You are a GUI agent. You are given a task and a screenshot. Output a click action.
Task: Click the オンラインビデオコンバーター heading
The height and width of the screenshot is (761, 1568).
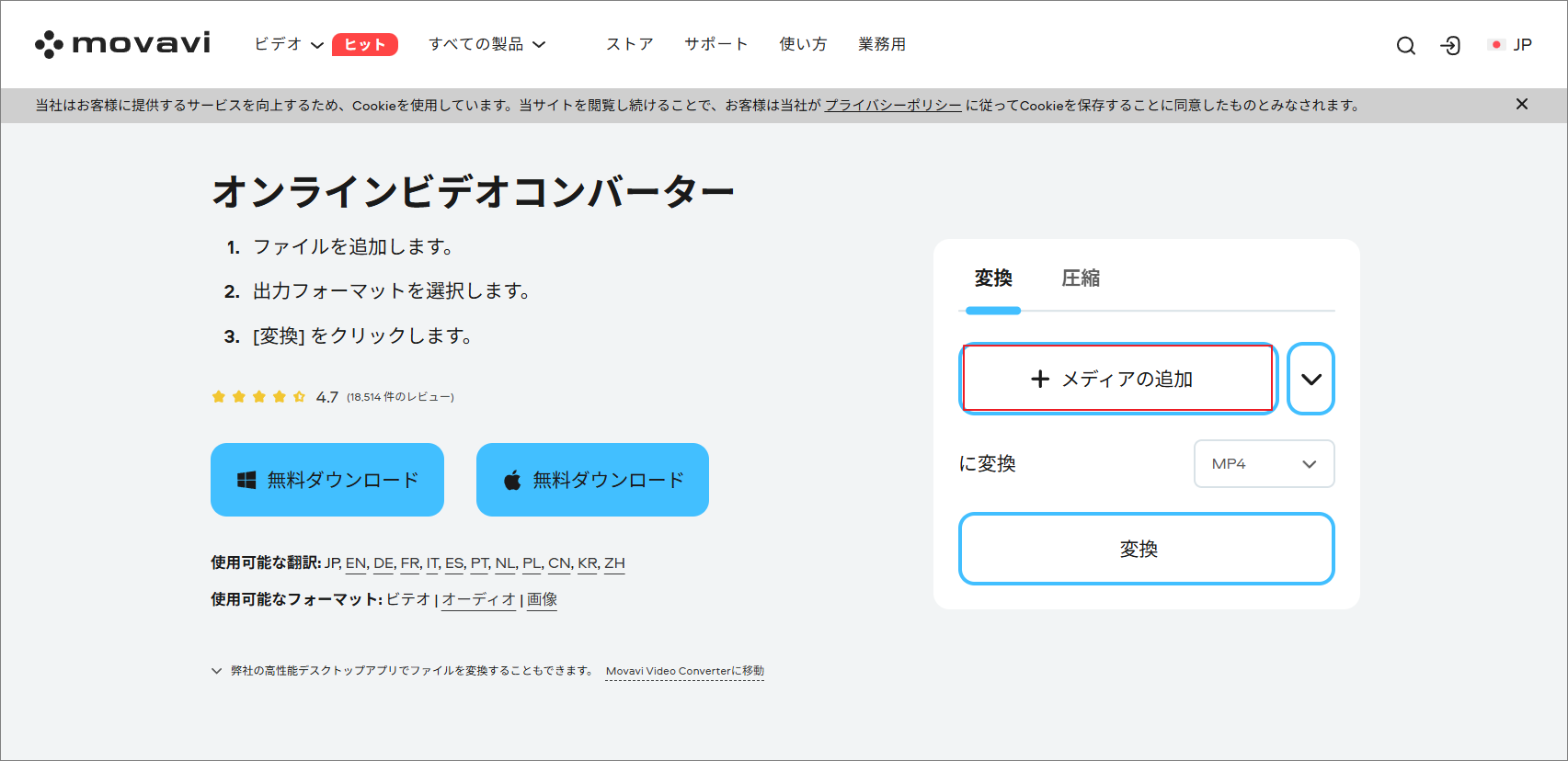point(473,192)
